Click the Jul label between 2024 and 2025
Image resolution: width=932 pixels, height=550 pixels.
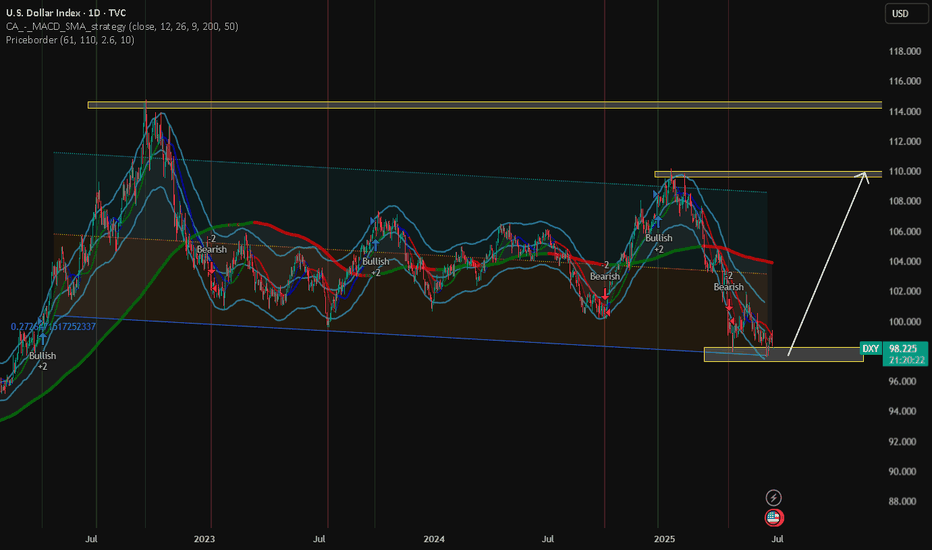(547, 539)
